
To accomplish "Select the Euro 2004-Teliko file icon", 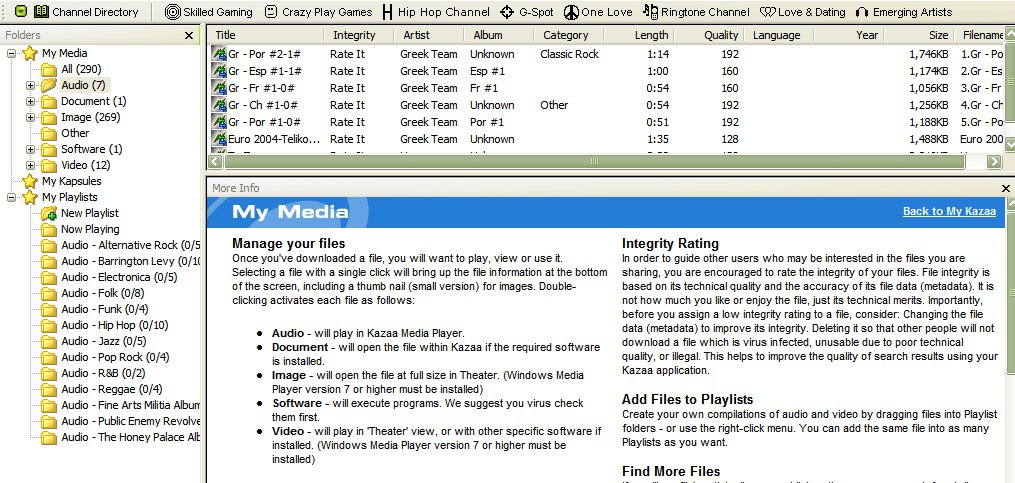I will [219, 139].
